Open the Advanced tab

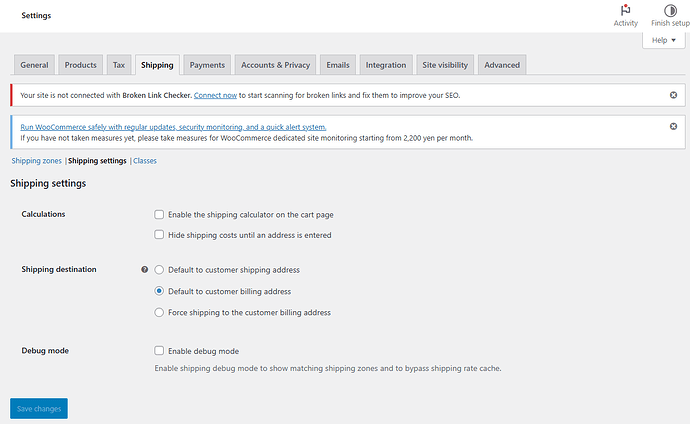(x=502, y=65)
